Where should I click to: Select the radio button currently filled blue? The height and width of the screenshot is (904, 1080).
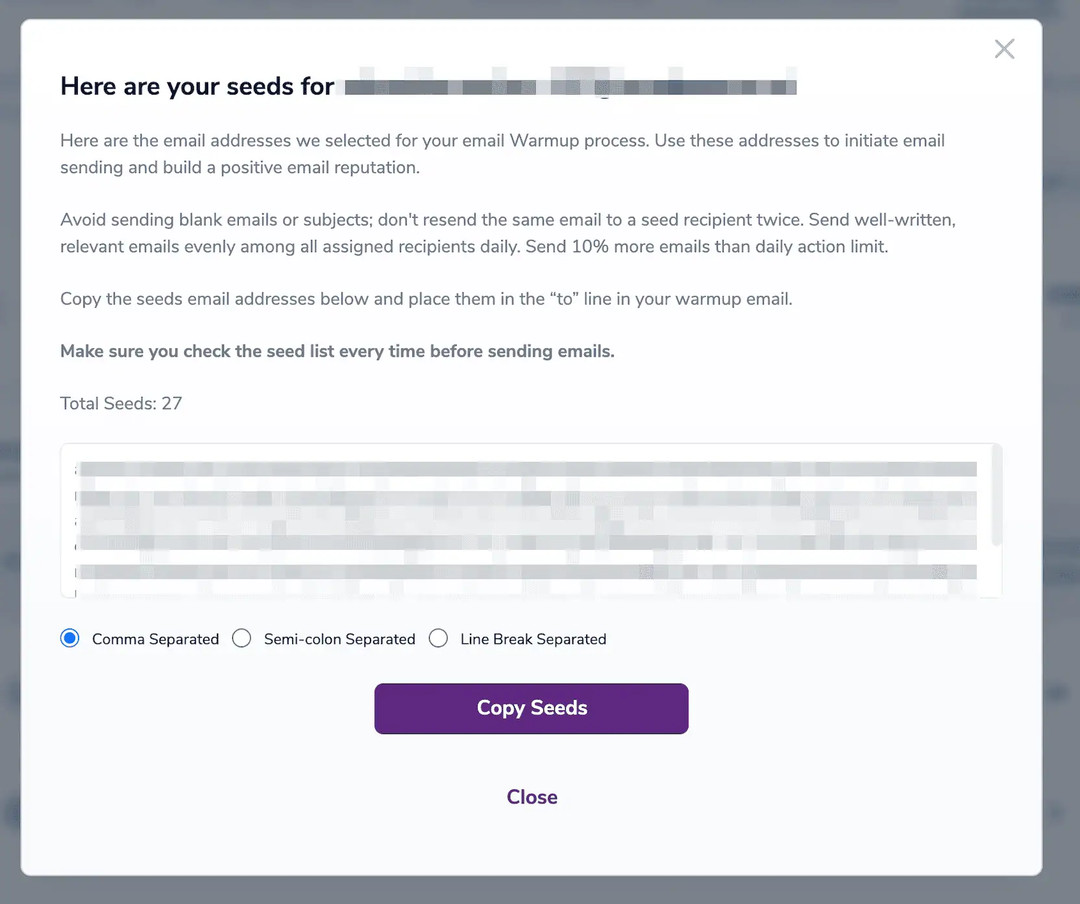click(x=69, y=638)
